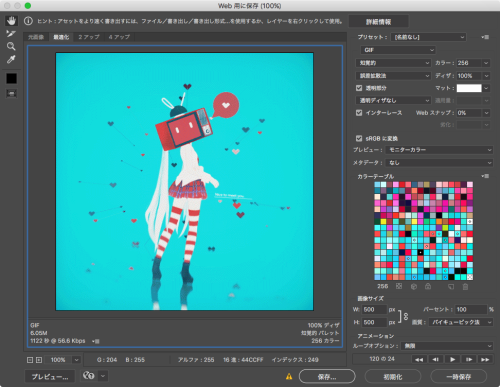Toggle the width-height constrain link
The height and width of the screenshot is (387, 500).
pyautogui.click(x=406, y=316)
